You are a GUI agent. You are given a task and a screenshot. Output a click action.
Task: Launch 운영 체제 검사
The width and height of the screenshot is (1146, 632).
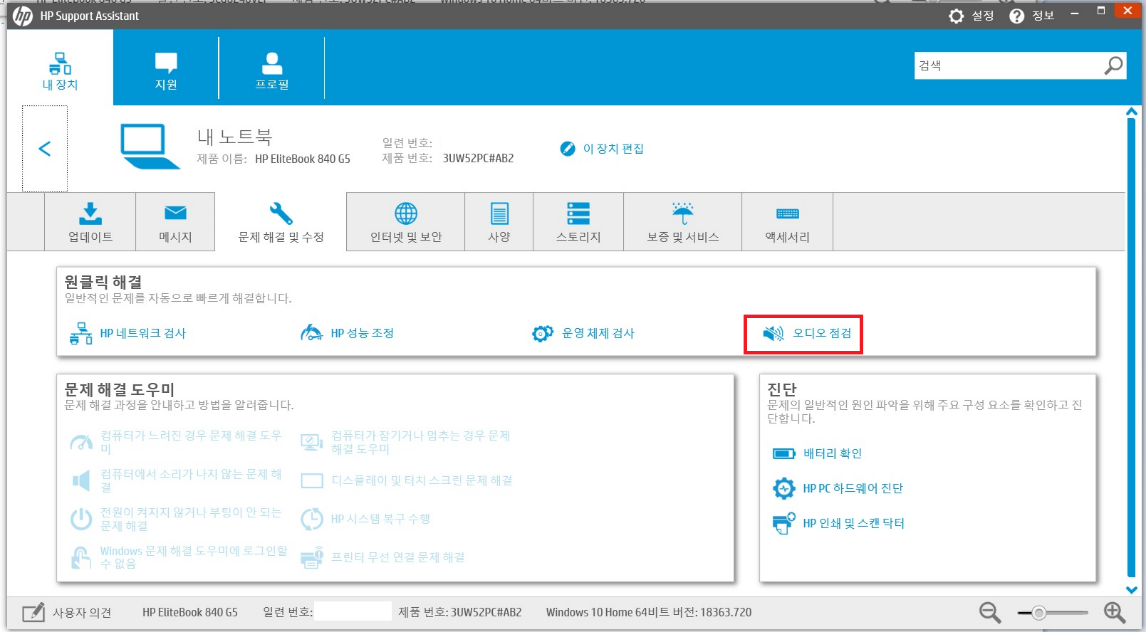[598, 334]
